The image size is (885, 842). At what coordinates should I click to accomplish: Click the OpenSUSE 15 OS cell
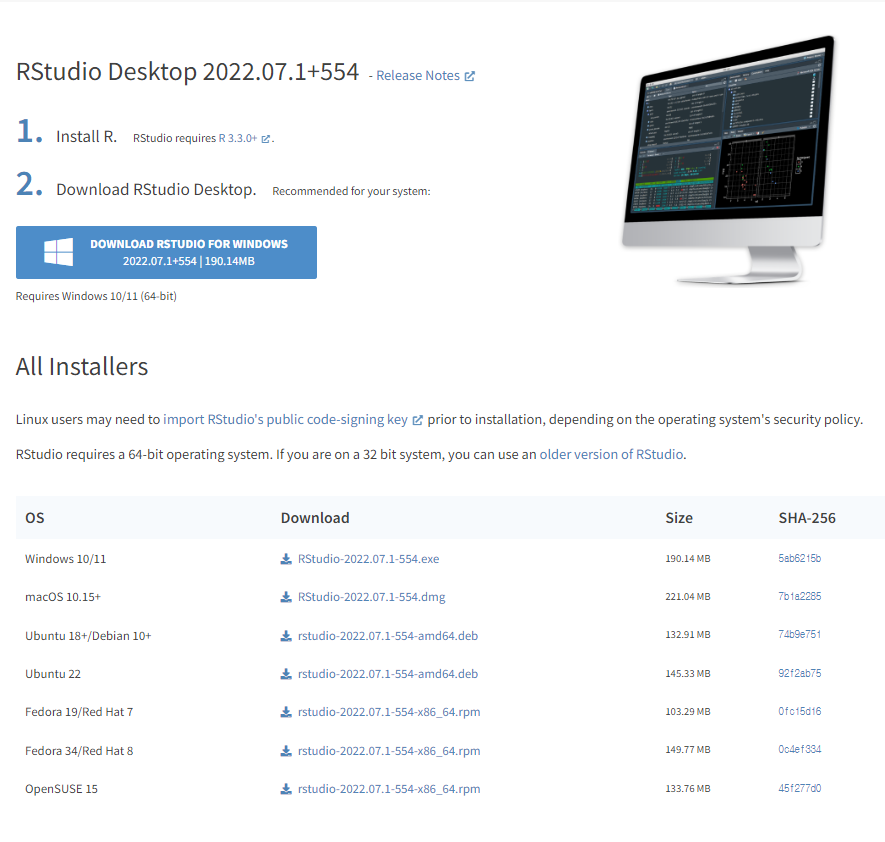click(61, 789)
